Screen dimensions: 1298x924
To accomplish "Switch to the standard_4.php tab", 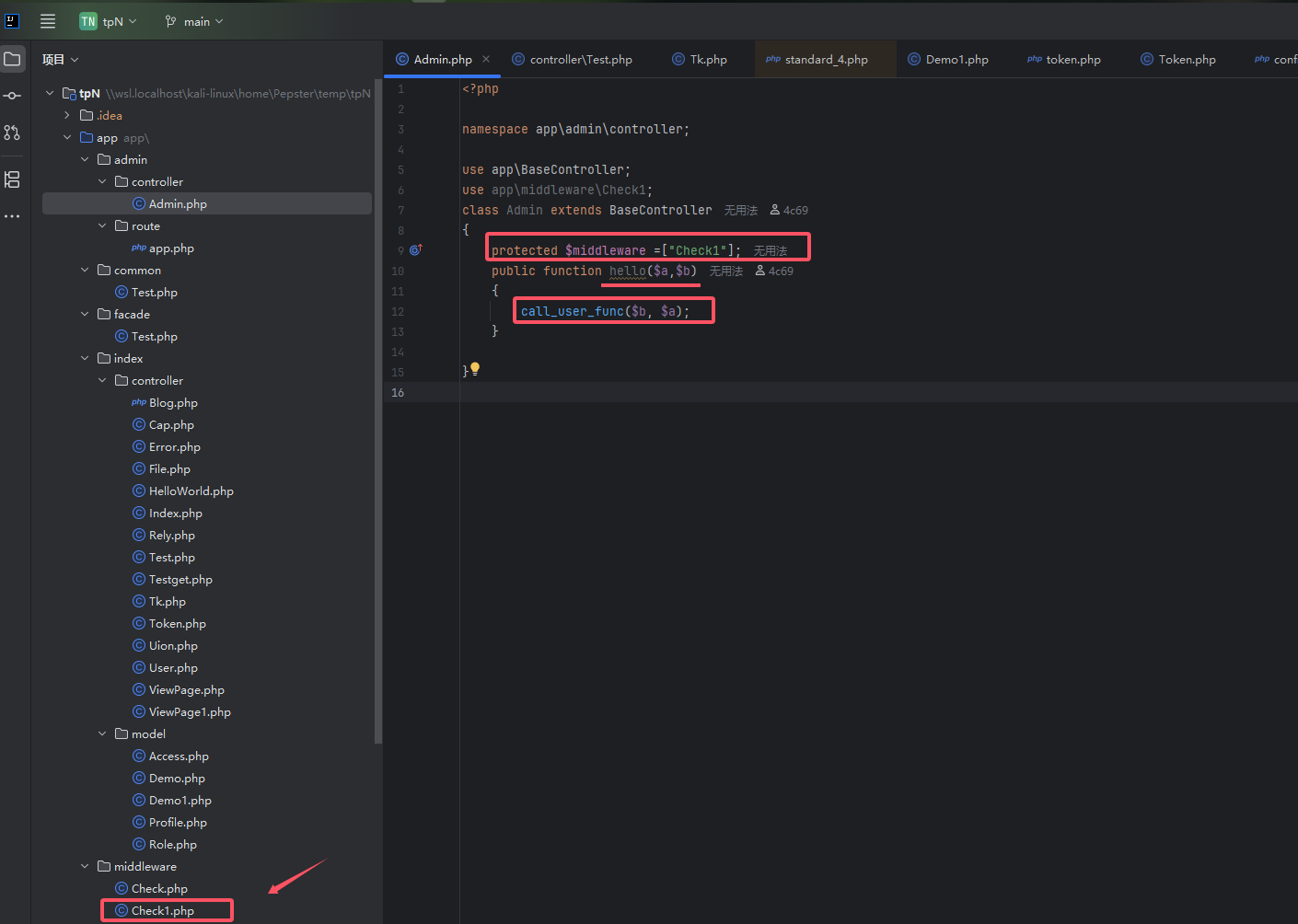I will (817, 59).
